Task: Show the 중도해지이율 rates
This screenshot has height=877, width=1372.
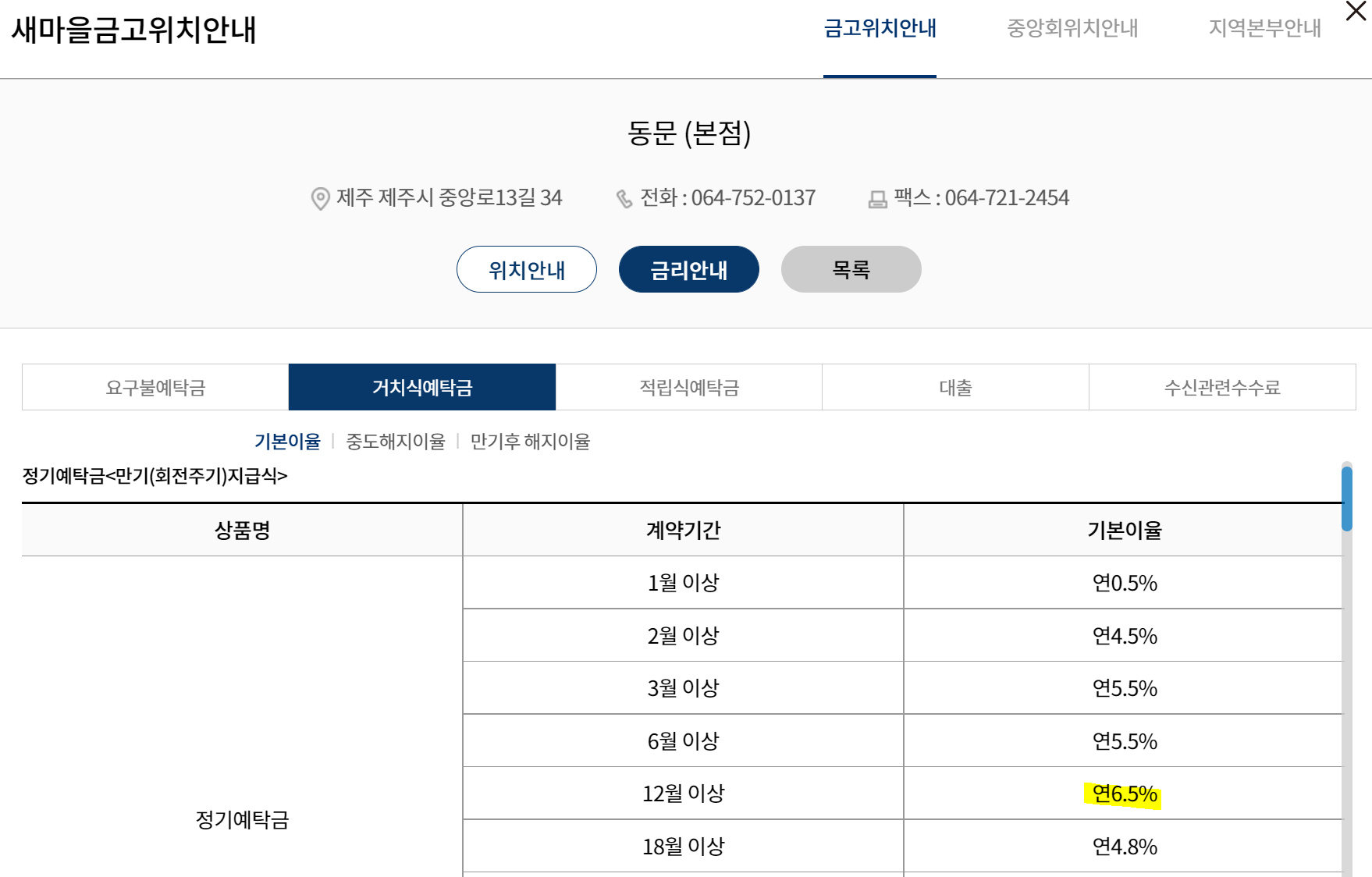Action: tap(396, 442)
